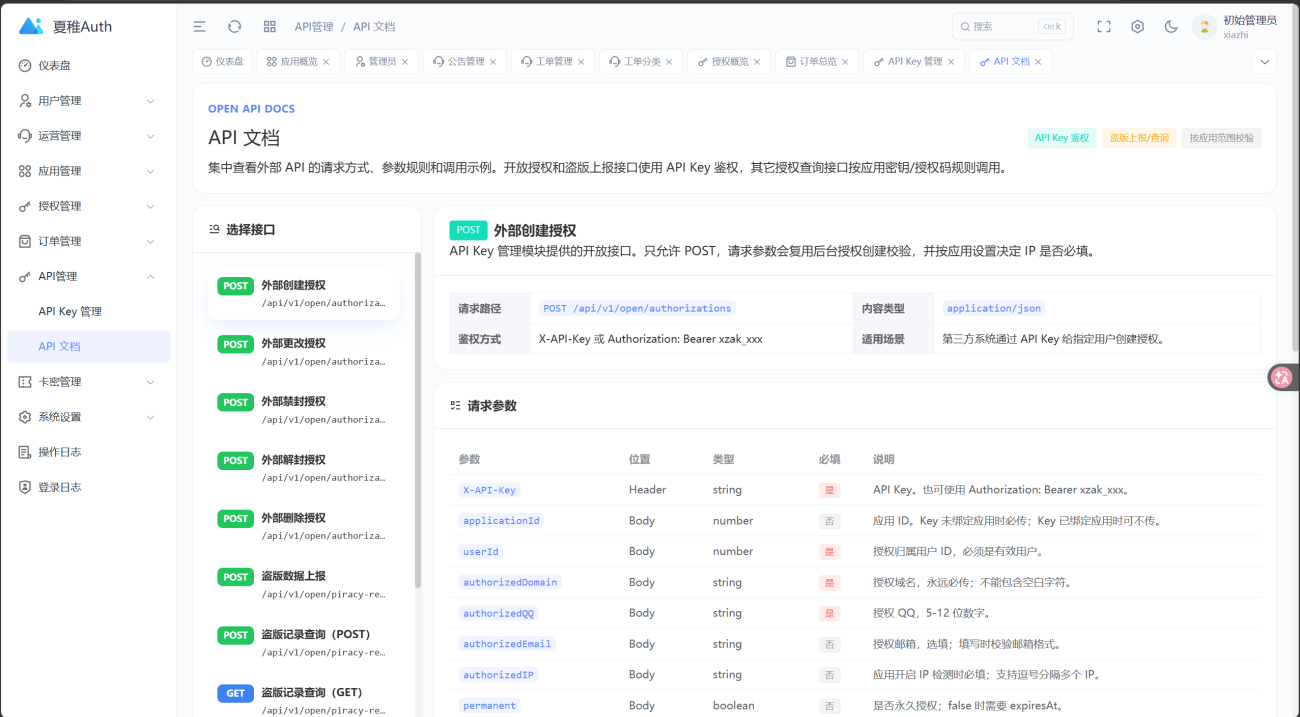Close the API Key 管理 tab

tap(951, 62)
